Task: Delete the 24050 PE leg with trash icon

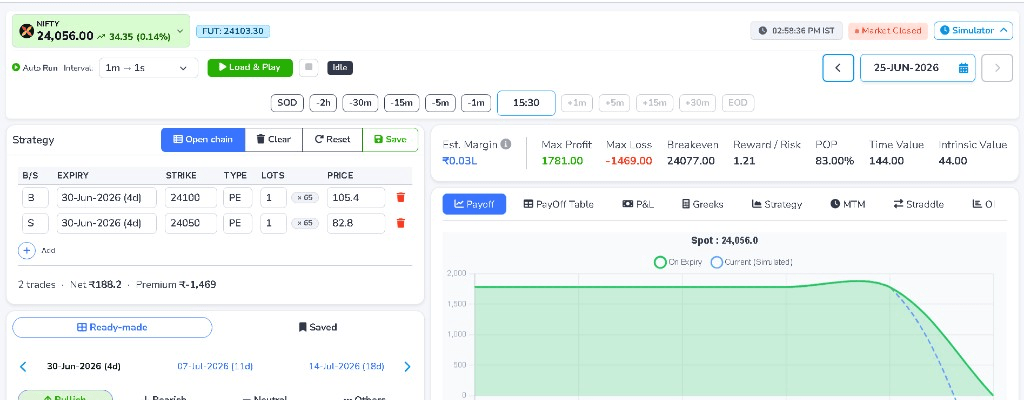Action: (x=401, y=223)
